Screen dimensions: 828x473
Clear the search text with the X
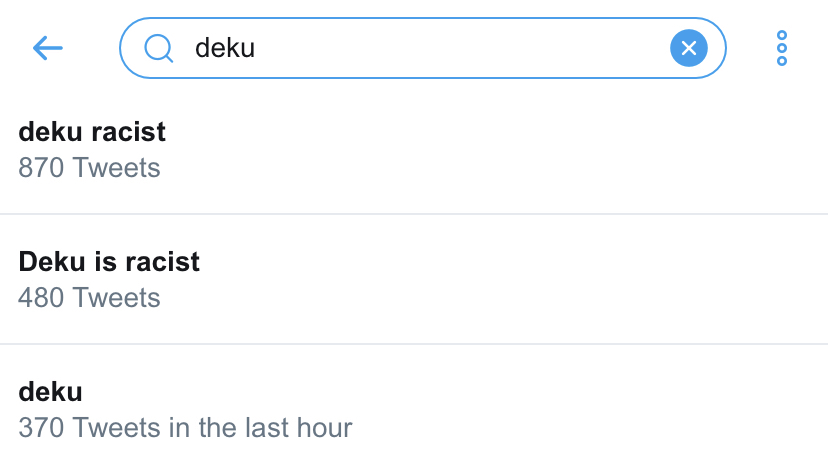click(689, 48)
